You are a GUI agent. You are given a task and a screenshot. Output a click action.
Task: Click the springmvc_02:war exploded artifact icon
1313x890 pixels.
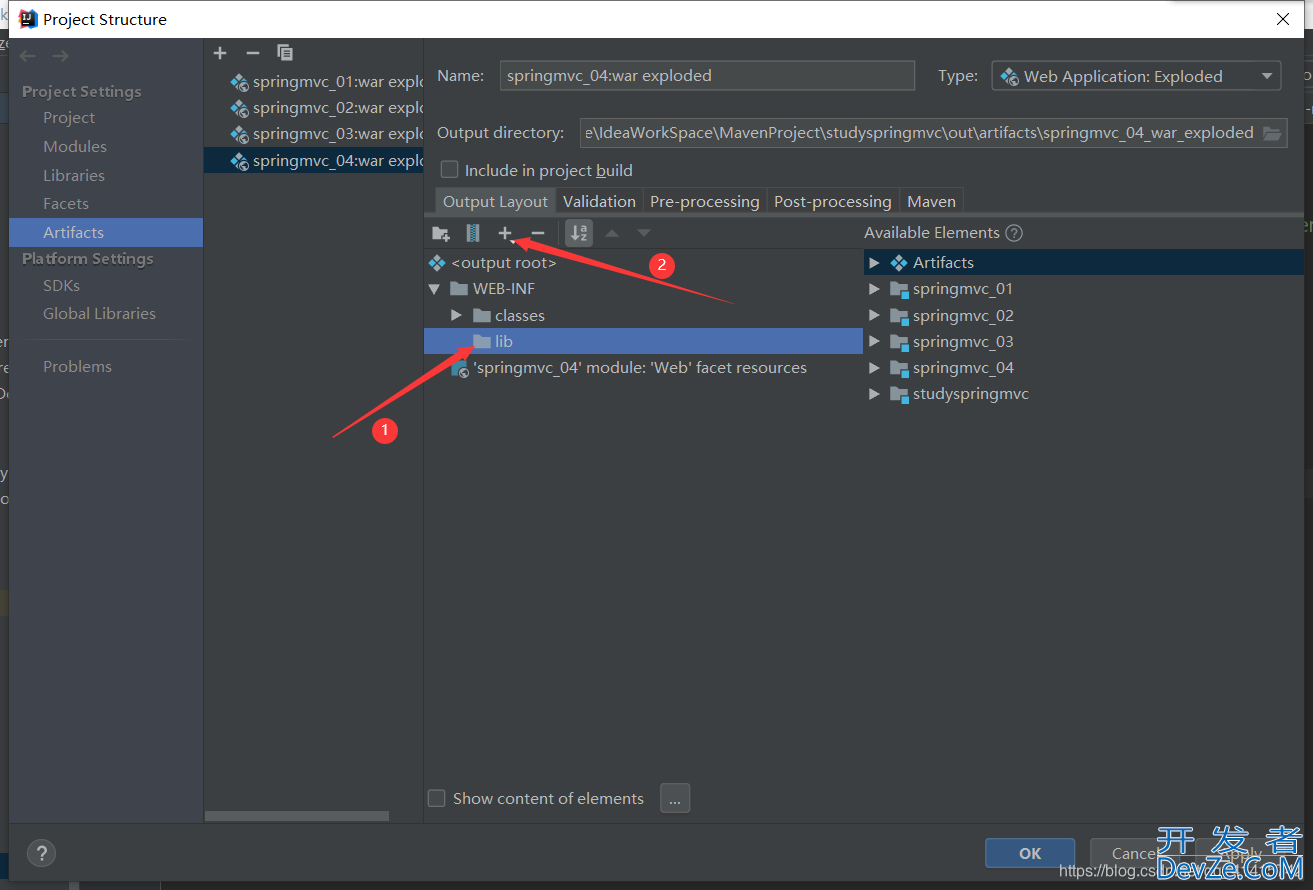(239, 108)
